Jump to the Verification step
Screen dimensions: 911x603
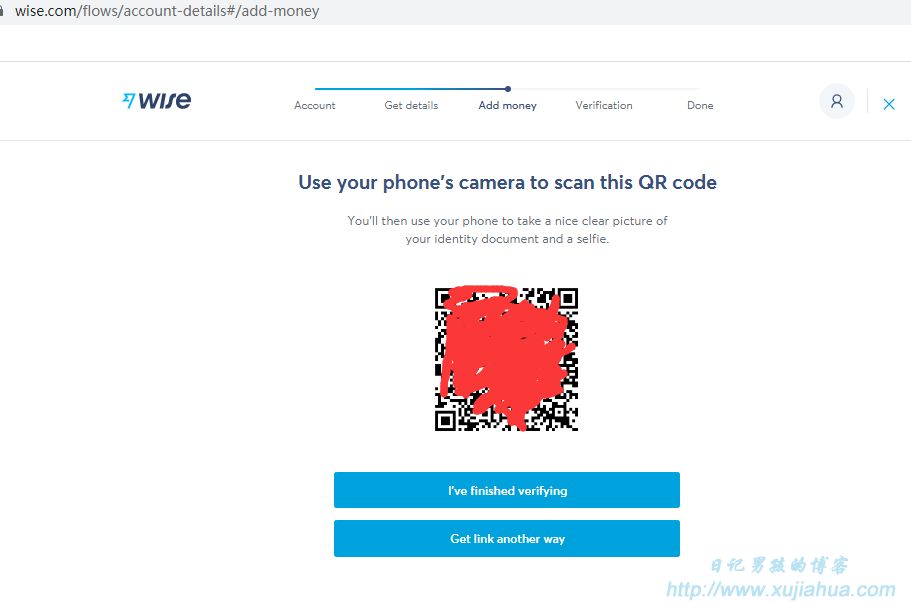point(604,105)
